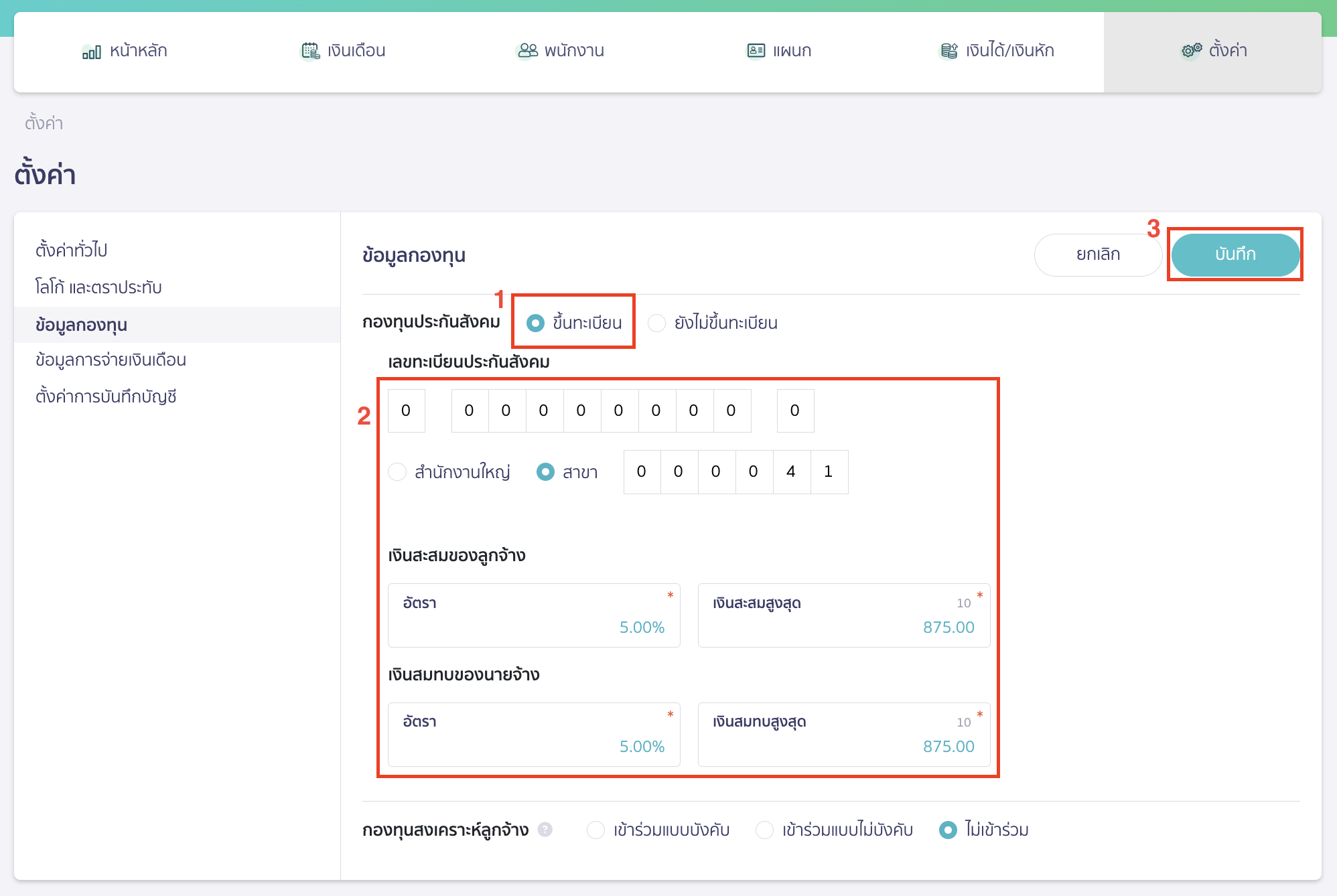
Task: Click help icon next to กองทุนสงเคราะห์ลูกจ้าง
Action: click(545, 830)
